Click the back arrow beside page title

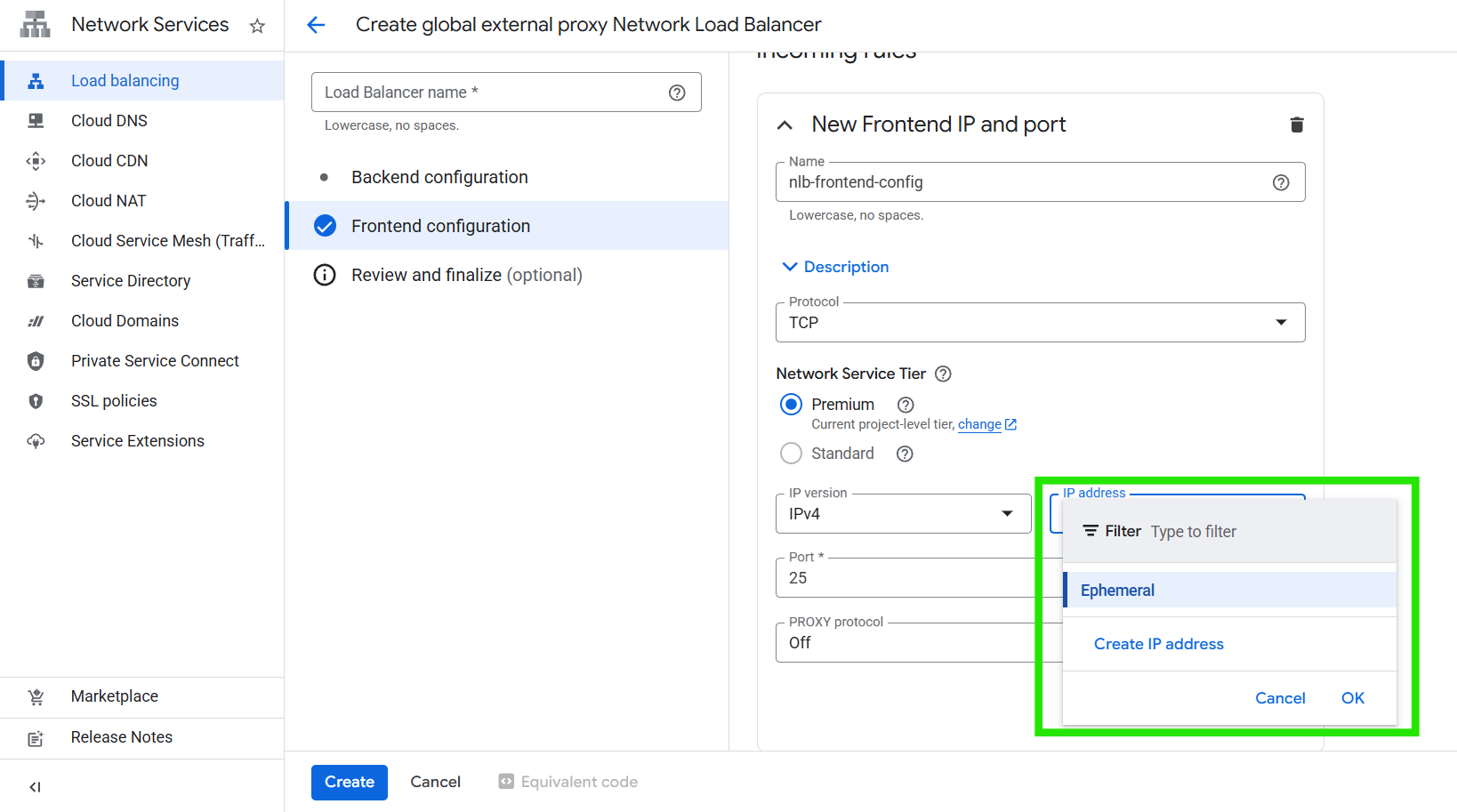click(x=316, y=25)
